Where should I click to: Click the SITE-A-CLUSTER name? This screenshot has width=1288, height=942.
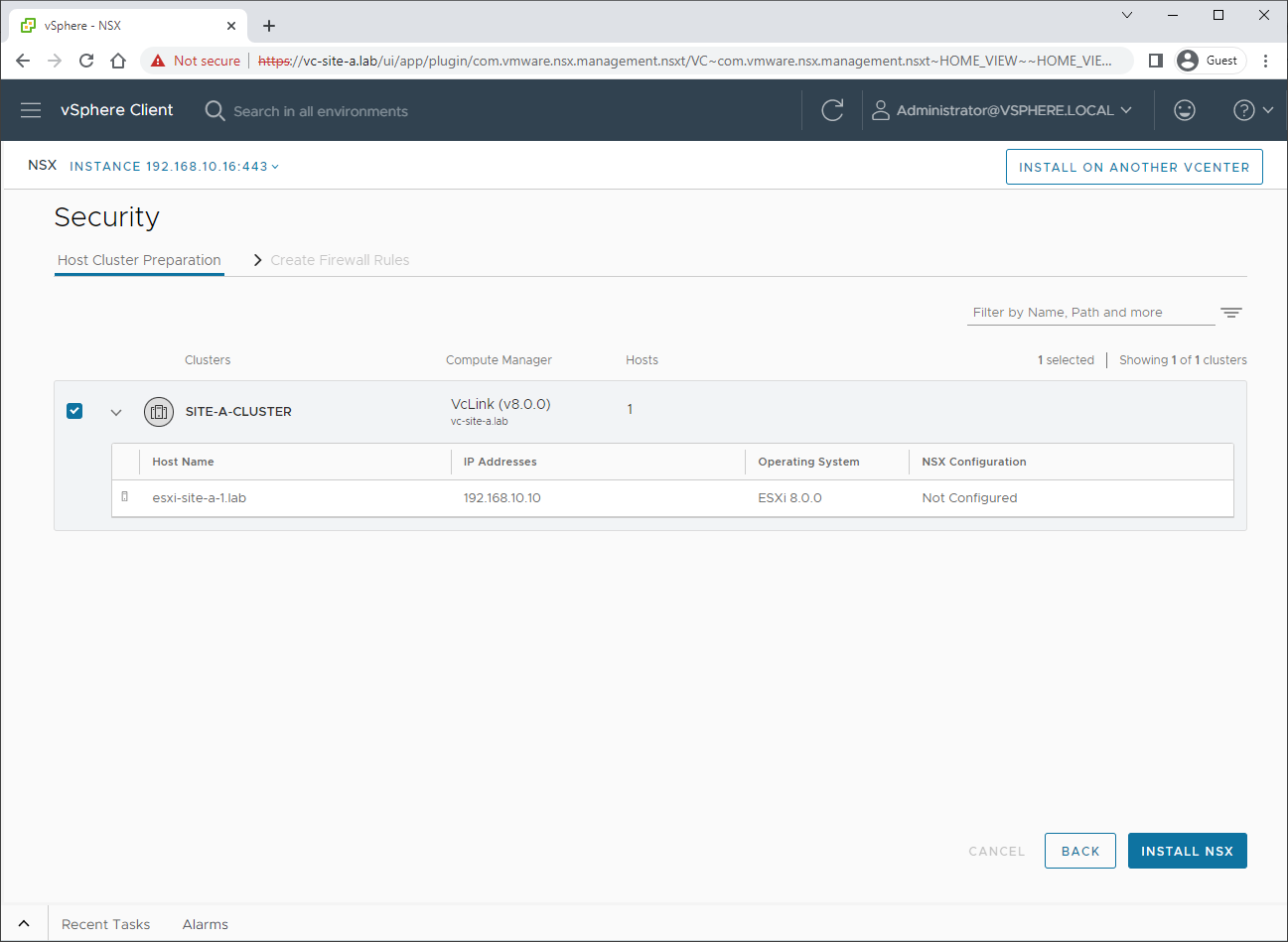(x=238, y=412)
